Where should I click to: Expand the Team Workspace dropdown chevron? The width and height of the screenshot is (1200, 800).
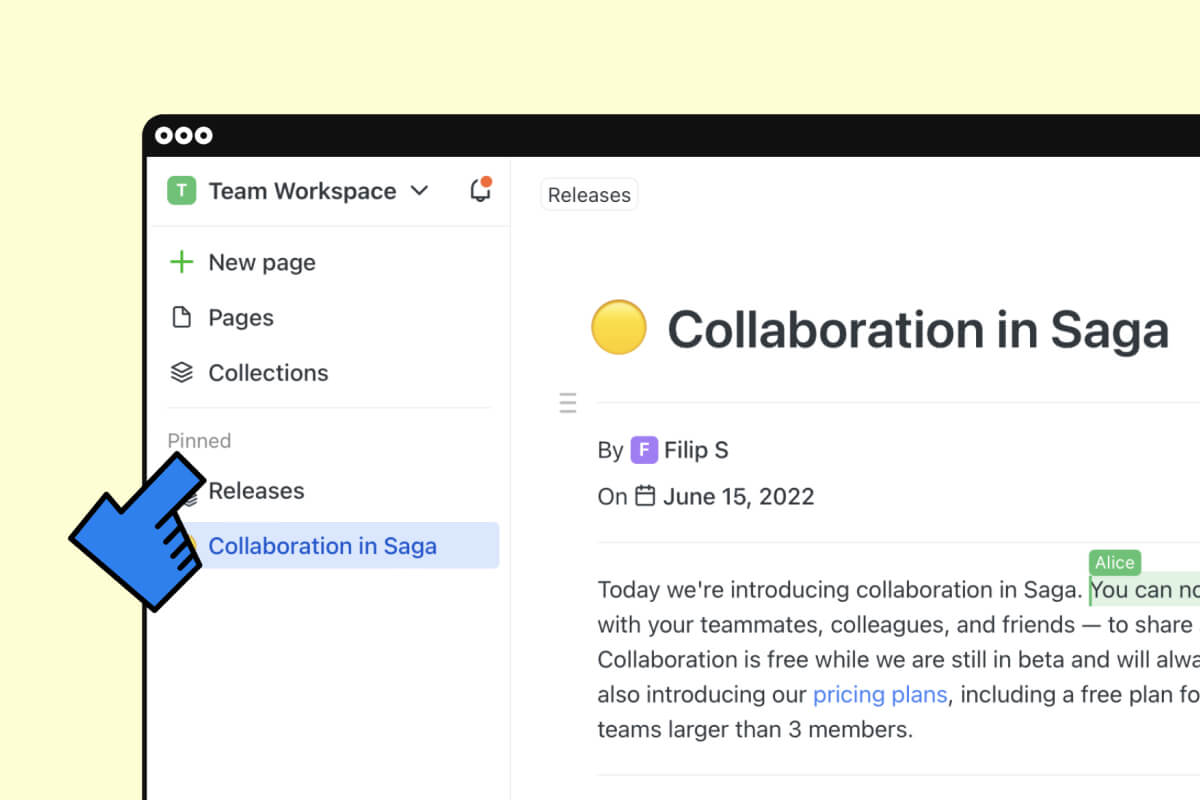pyautogui.click(x=420, y=190)
